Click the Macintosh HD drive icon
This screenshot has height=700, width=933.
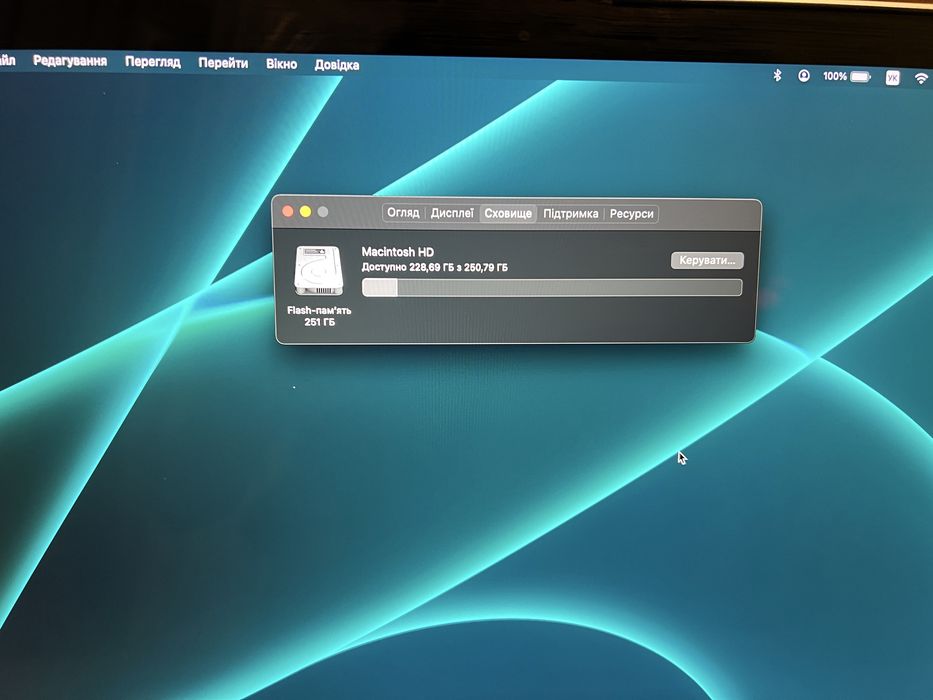click(x=319, y=271)
